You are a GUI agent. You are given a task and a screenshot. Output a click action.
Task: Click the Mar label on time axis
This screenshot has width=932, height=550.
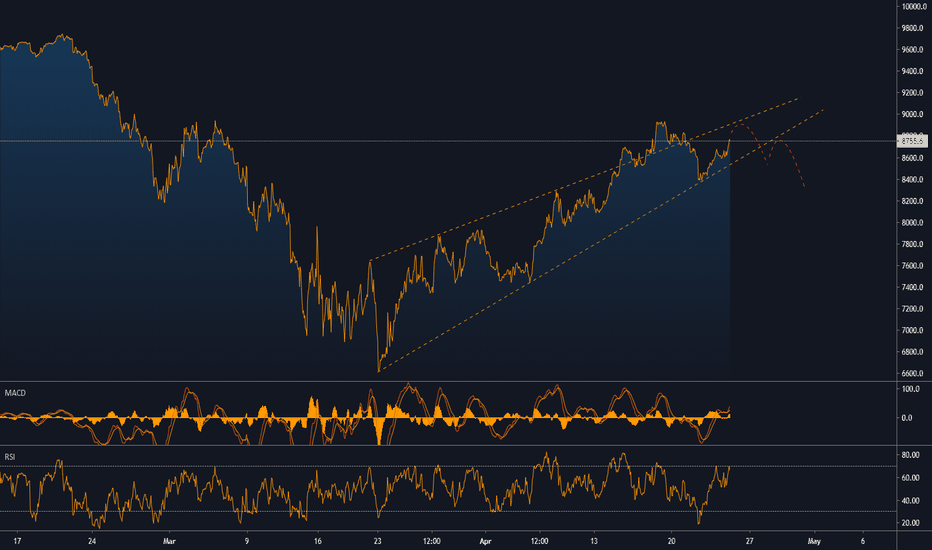coord(169,541)
